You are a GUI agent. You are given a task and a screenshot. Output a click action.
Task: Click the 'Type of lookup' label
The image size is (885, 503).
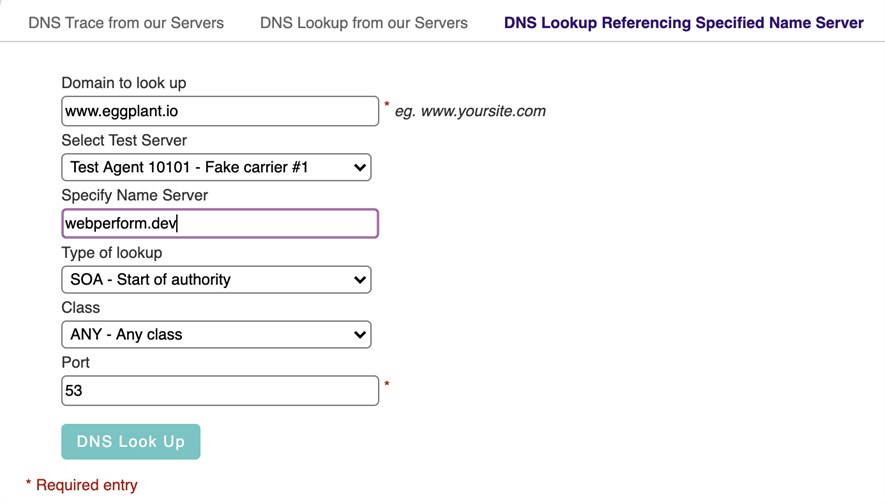[112, 252]
